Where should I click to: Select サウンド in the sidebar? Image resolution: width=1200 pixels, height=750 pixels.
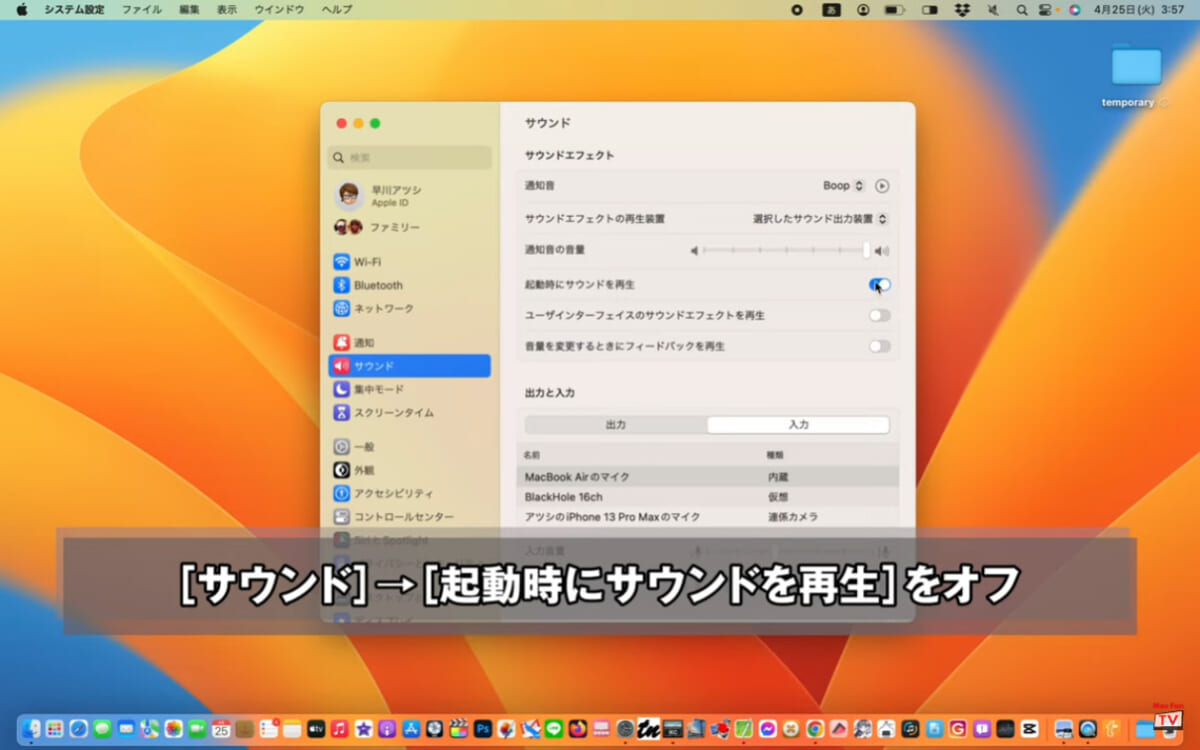pyautogui.click(x=410, y=366)
